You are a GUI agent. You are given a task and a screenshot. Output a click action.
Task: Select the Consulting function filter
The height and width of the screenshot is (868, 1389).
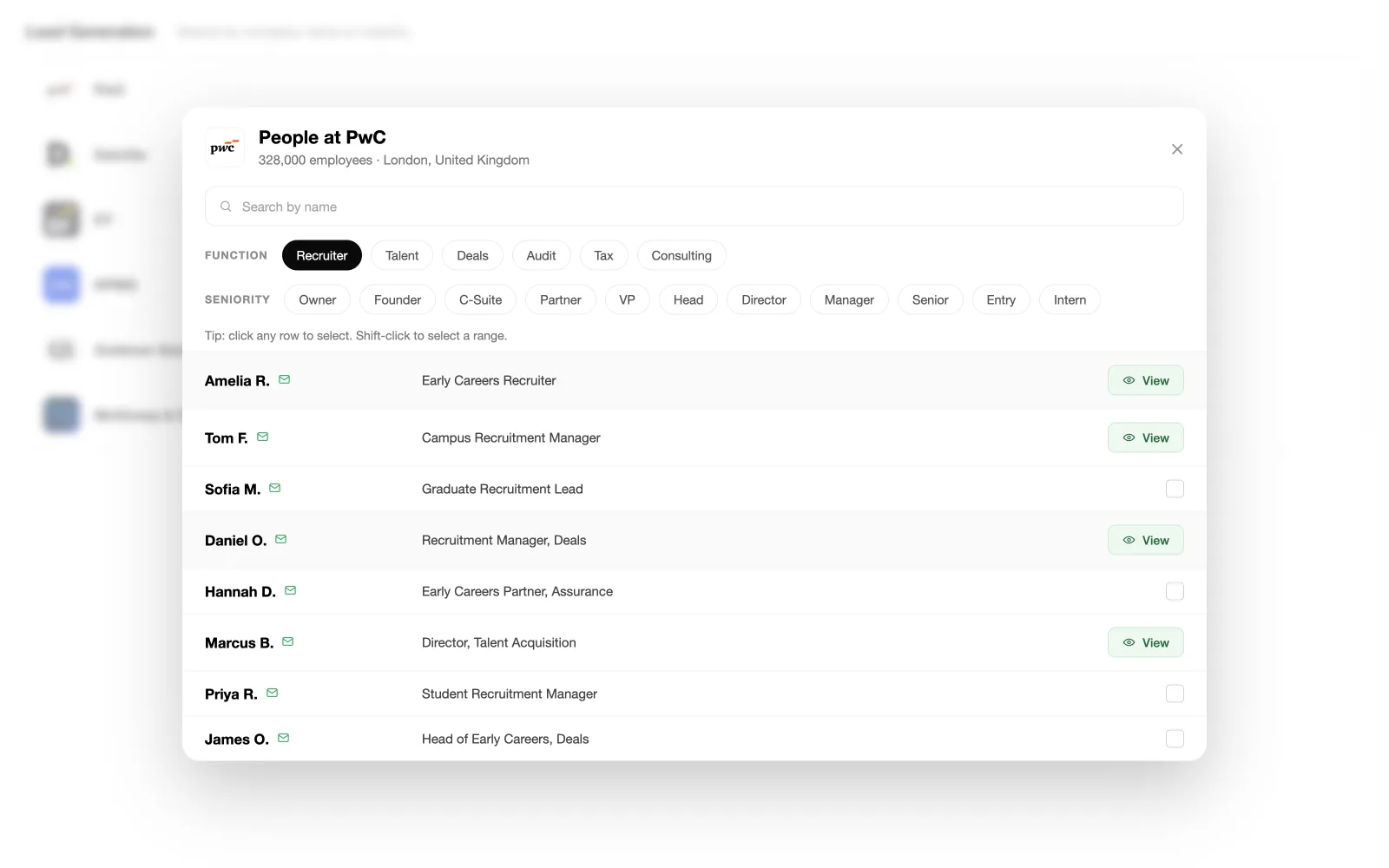[x=681, y=255]
